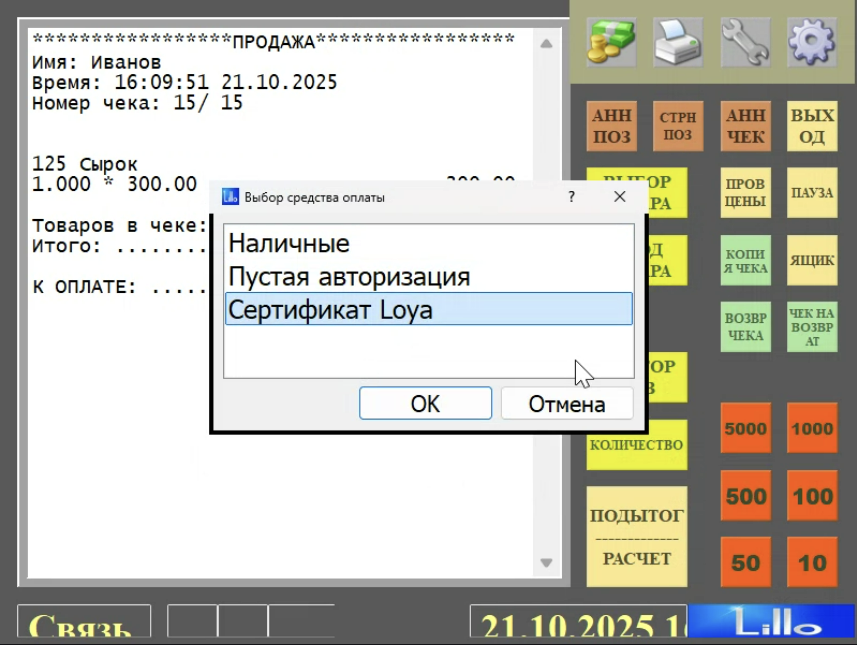Open the gear settings icon
This screenshot has width=857, height=645.
click(811, 43)
